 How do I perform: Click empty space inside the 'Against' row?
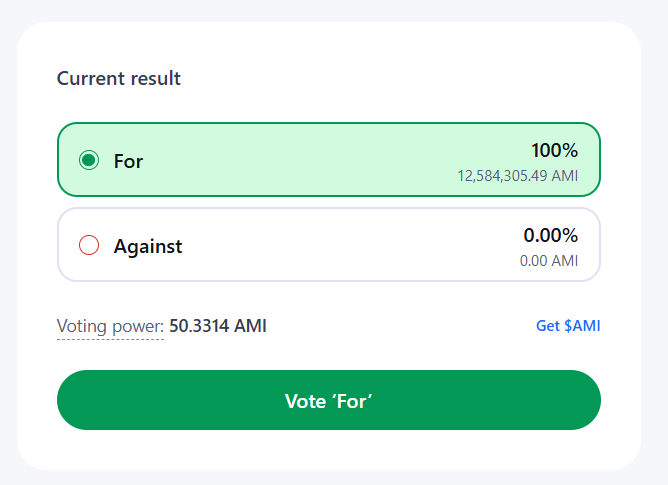(340, 246)
